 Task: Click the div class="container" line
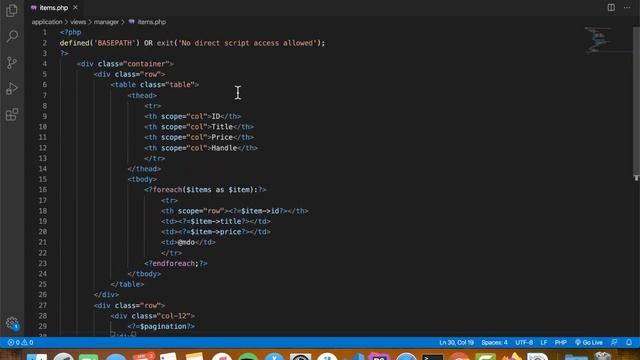click(125, 64)
